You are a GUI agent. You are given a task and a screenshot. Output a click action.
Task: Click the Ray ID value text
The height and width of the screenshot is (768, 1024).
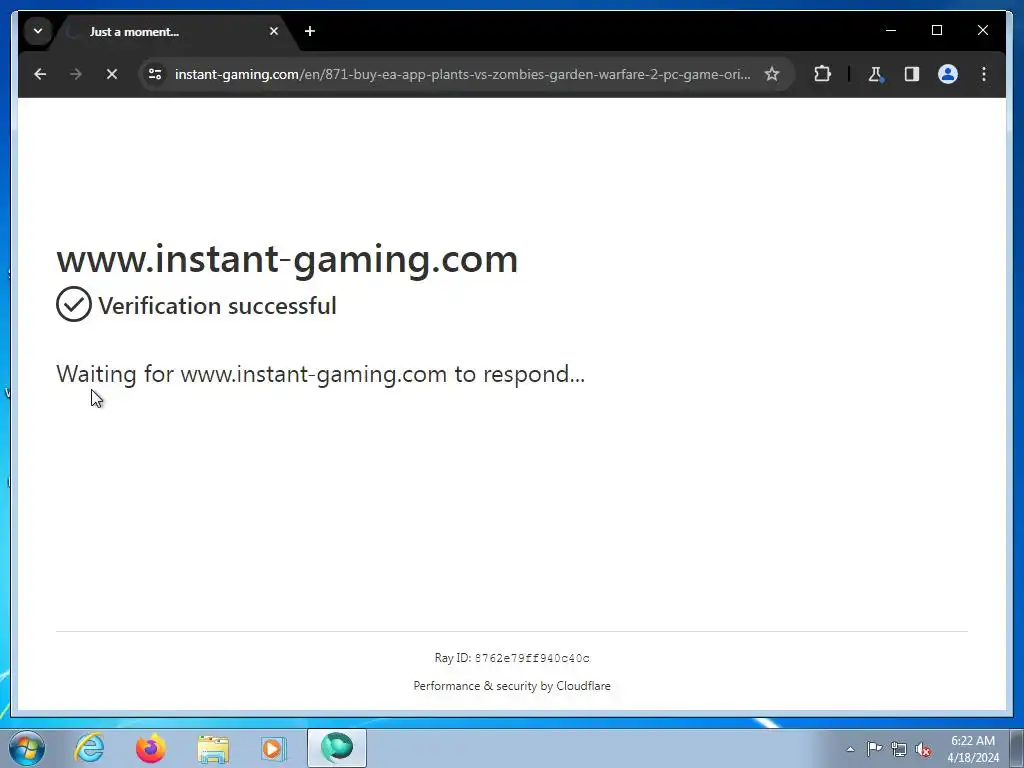point(532,658)
